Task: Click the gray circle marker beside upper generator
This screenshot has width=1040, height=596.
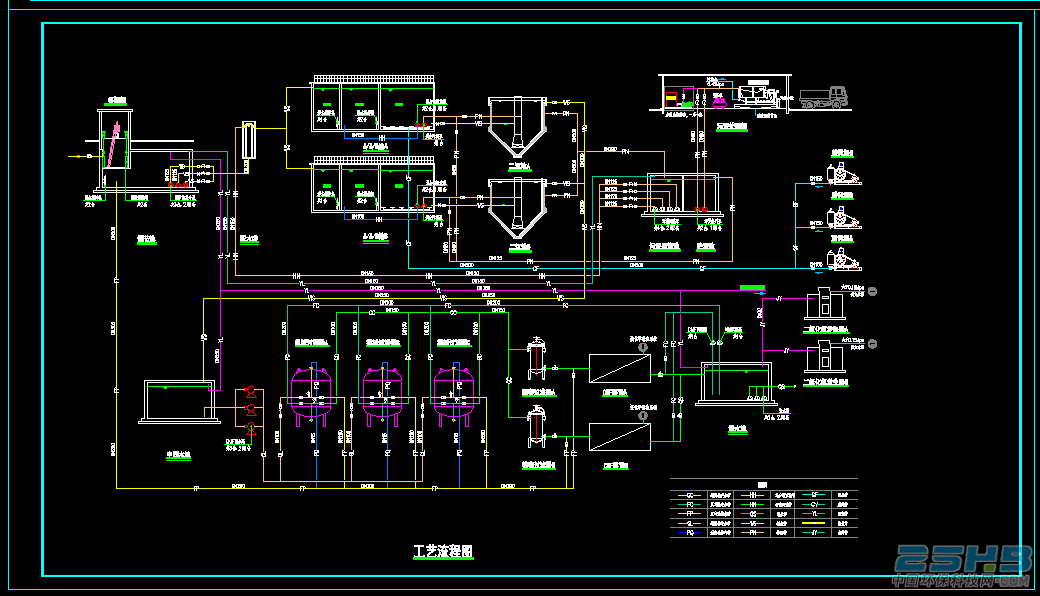Action: tap(872, 291)
